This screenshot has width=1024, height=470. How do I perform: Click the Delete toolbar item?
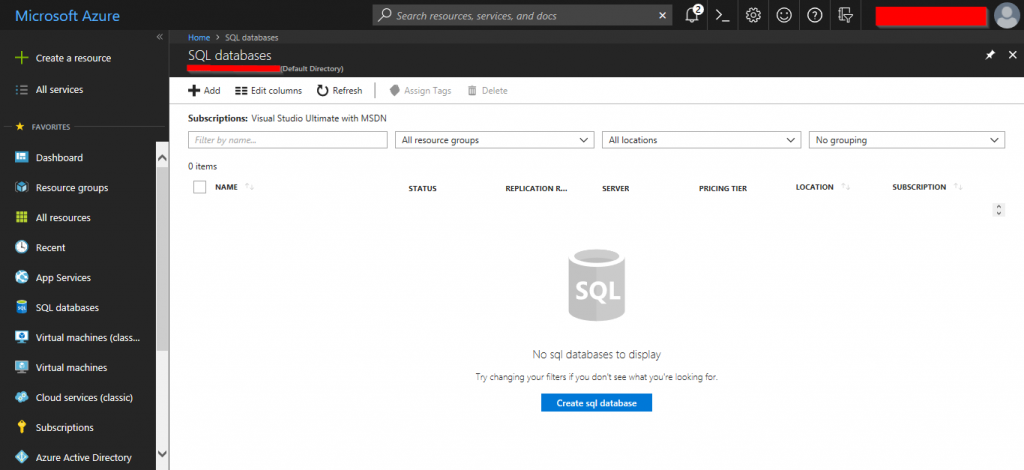click(x=488, y=91)
